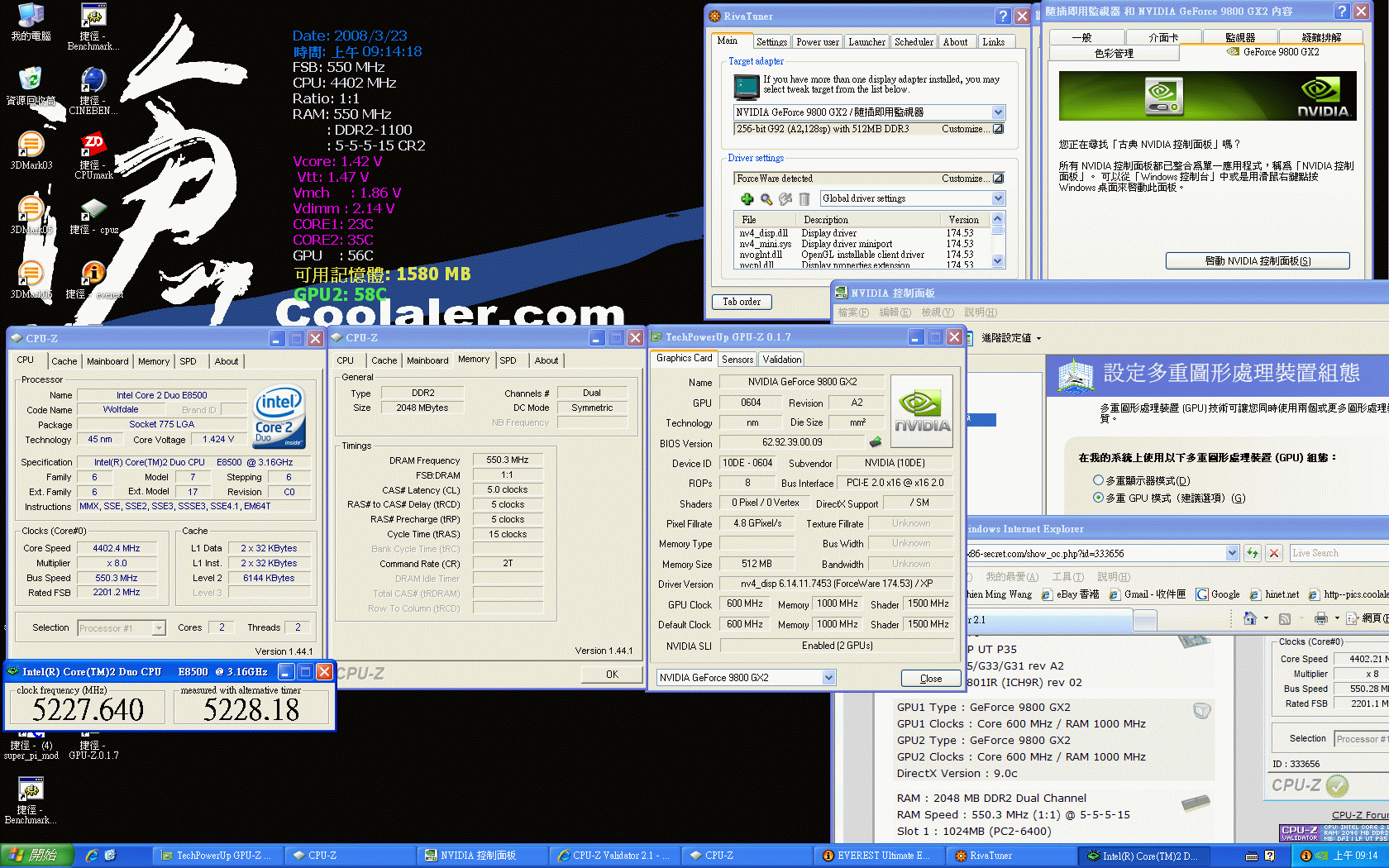Open the Google favorites link in IE
The image size is (1389, 868).
pyautogui.click(x=1219, y=594)
